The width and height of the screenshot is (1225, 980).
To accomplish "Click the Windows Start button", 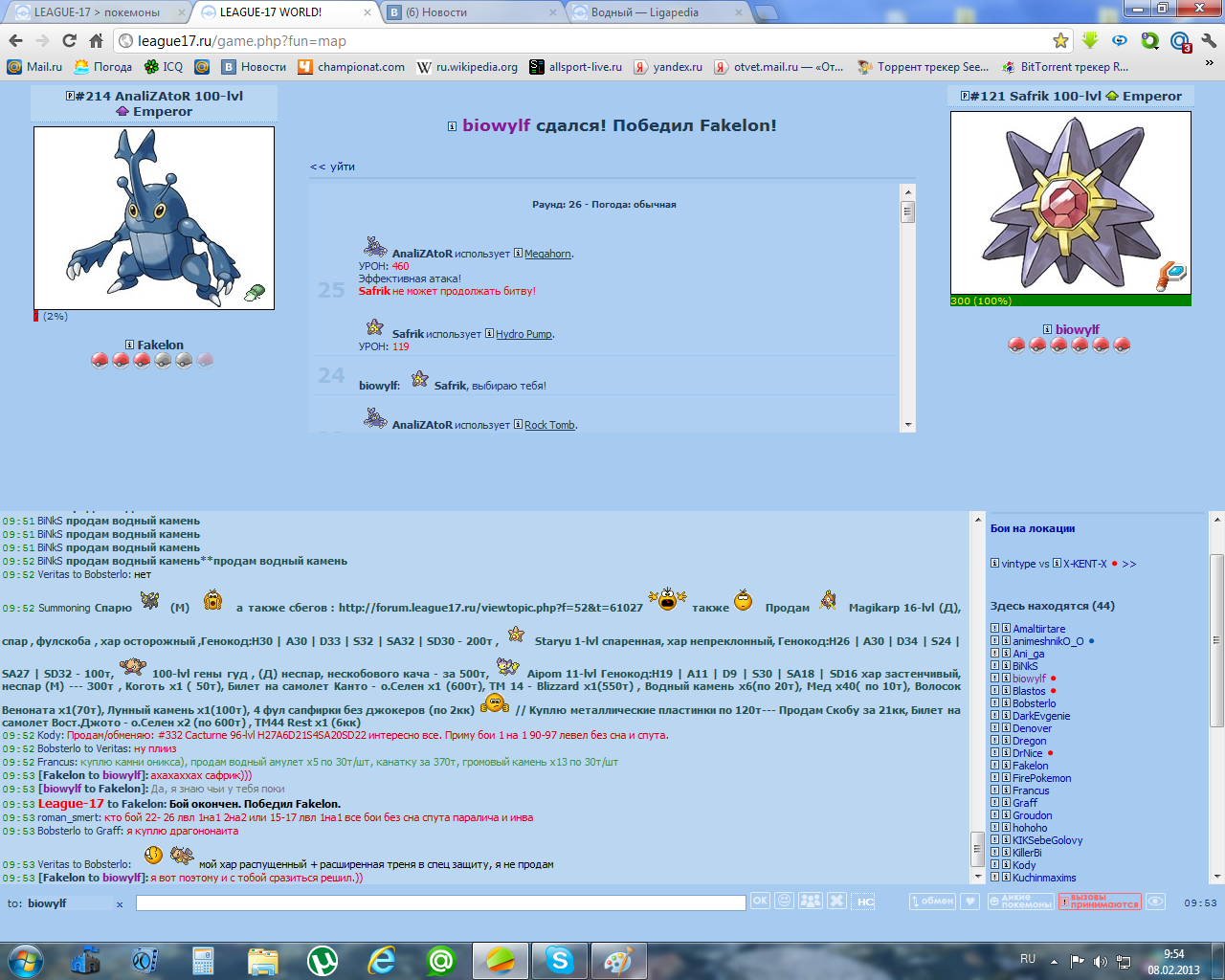I will coord(25,960).
